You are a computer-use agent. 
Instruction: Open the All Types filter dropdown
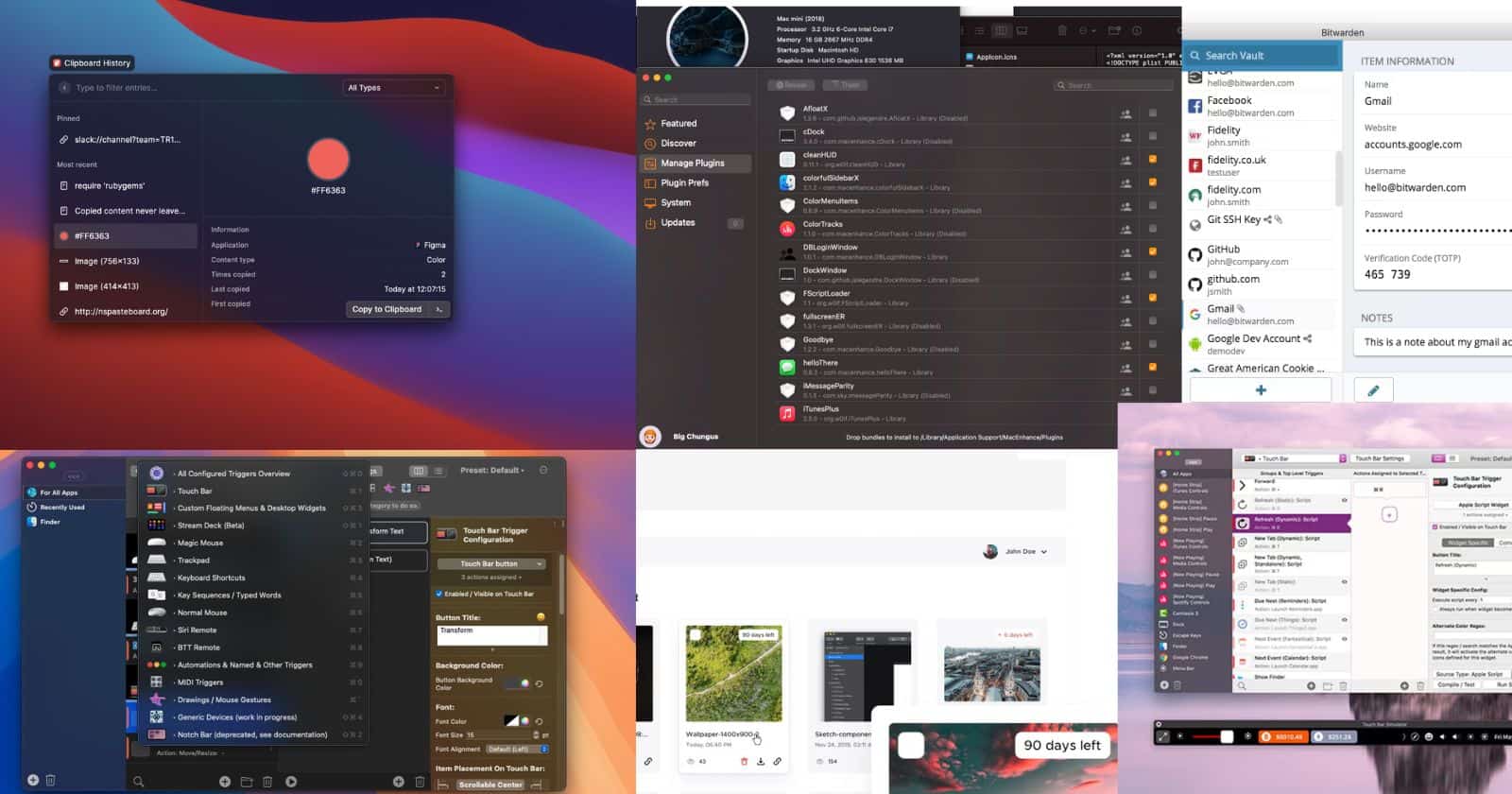pos(393,88)
